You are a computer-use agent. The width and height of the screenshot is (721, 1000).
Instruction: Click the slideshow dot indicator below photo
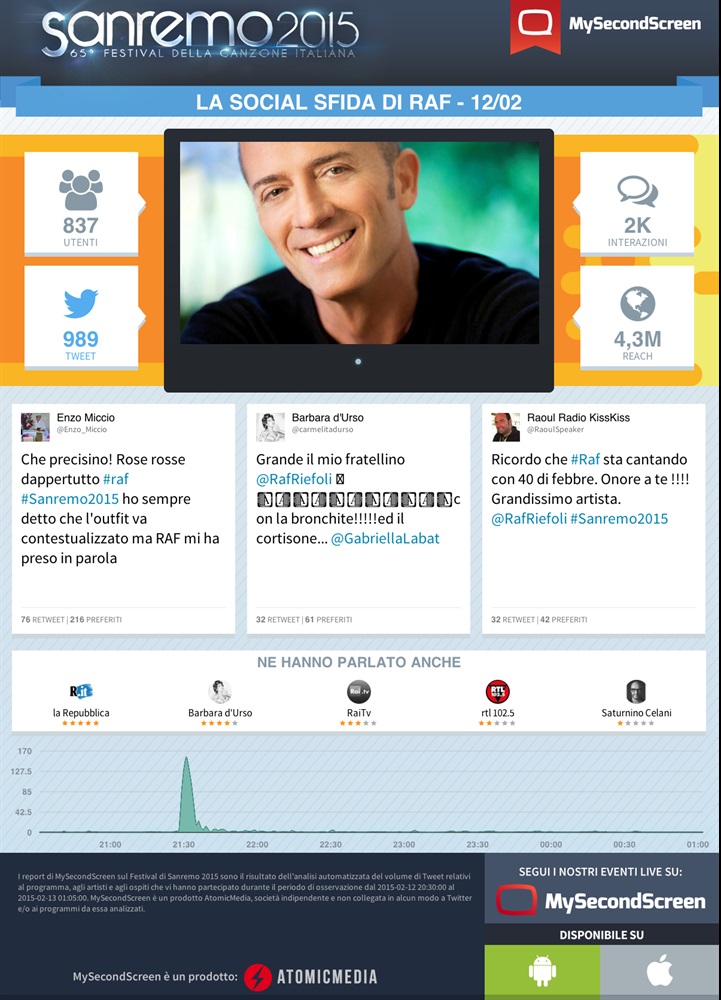point(358,362)
